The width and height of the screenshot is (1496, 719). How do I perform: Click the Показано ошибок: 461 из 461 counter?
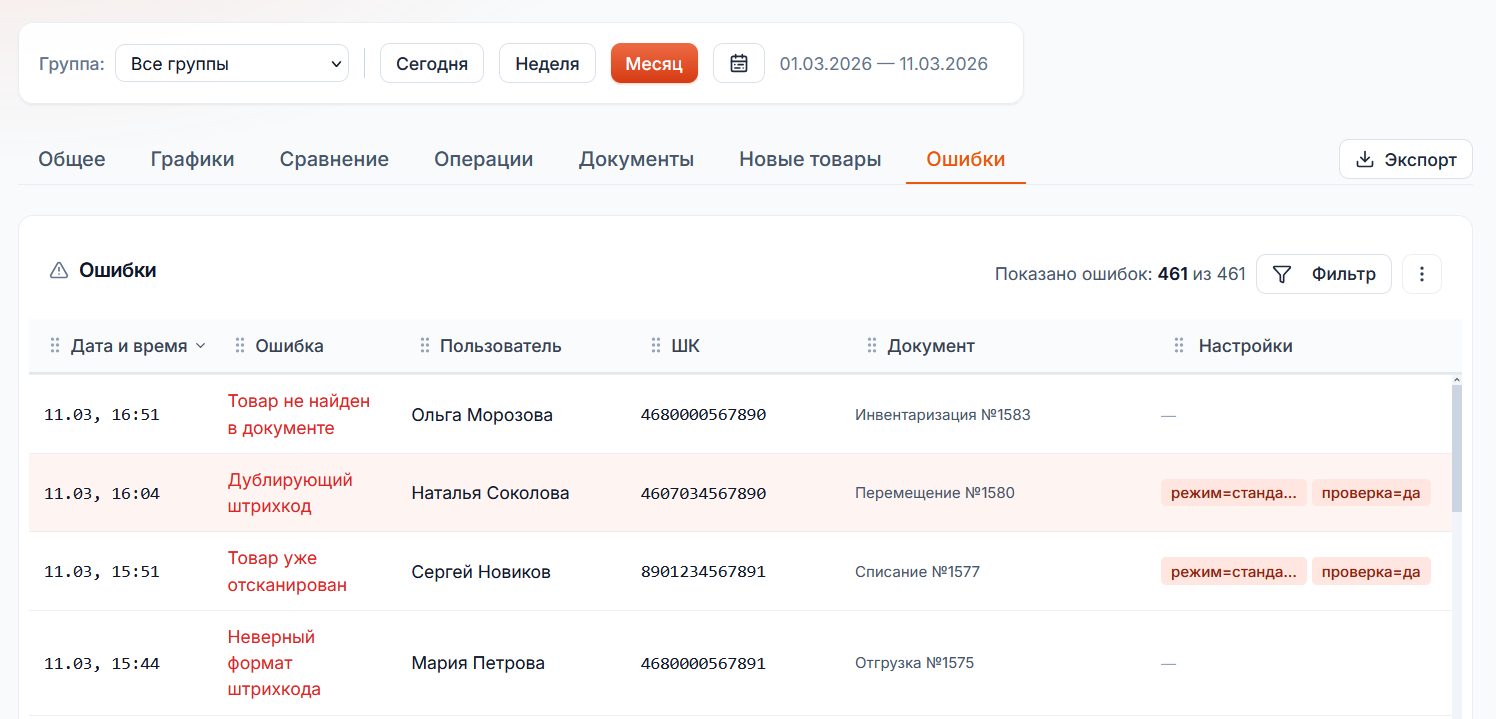[x=1120, y=274]
